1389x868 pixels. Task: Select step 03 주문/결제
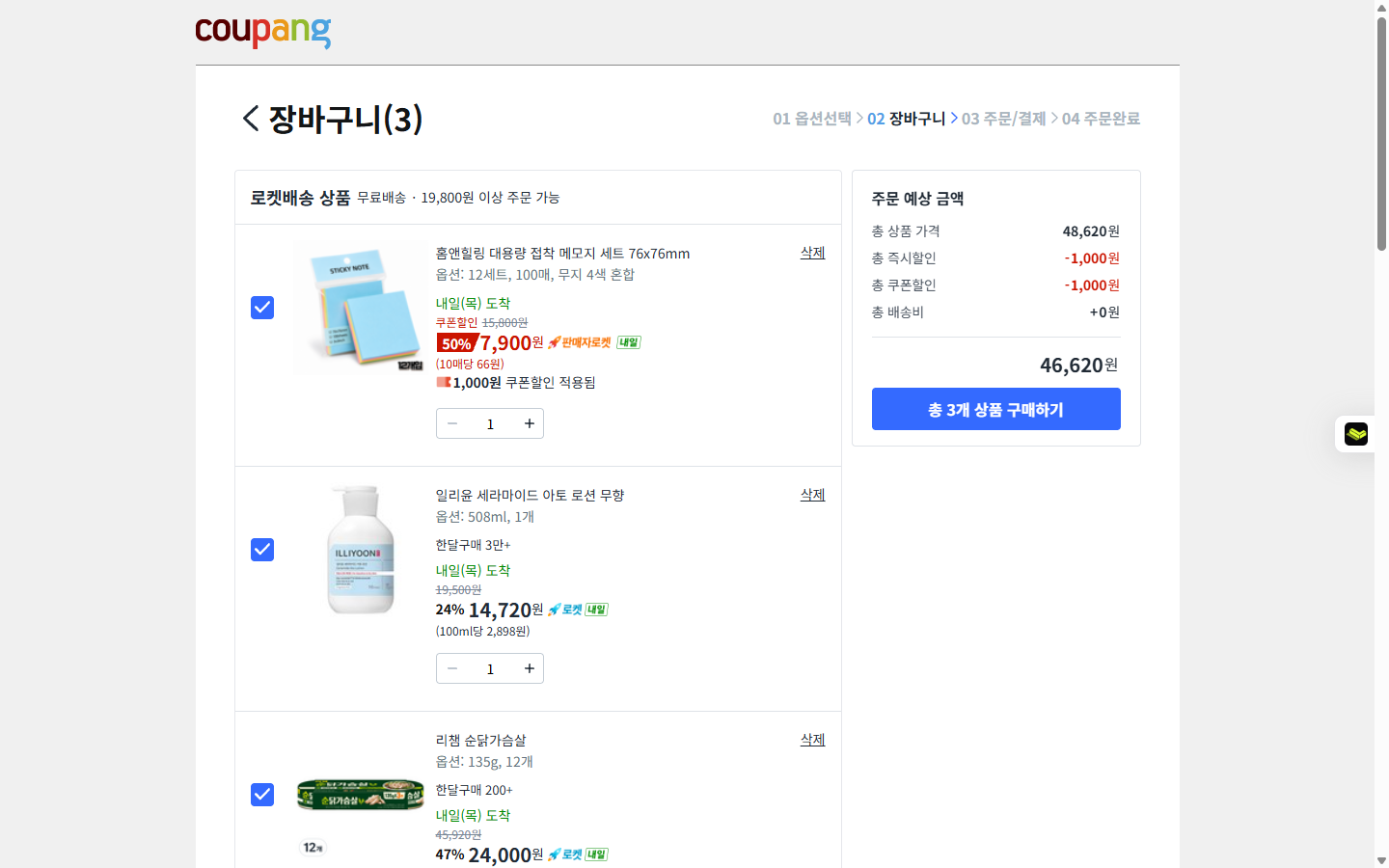coord(1003,119)
